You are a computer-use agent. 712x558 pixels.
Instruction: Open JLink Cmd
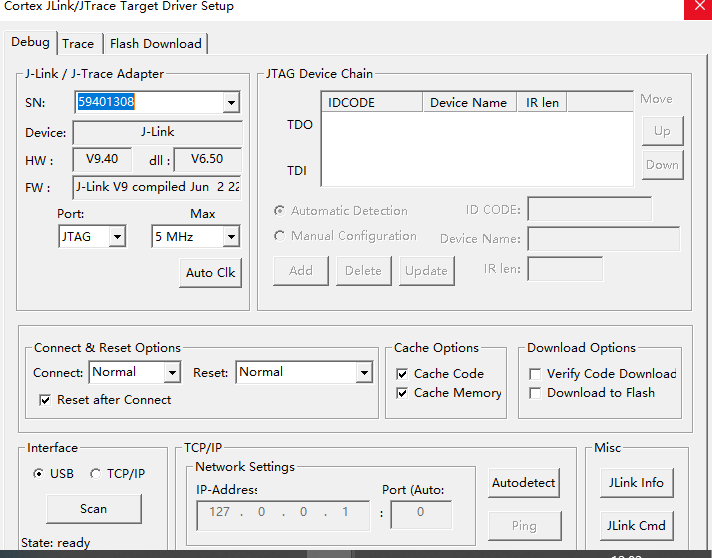click(636, 526)
